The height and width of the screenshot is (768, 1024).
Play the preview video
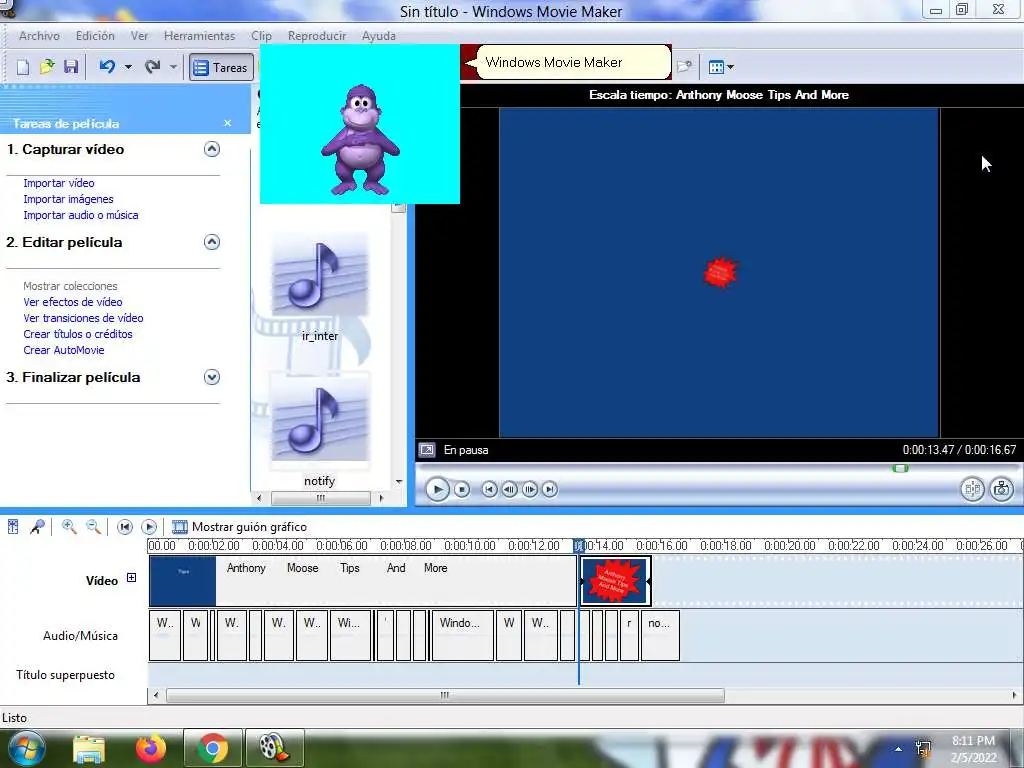coord(437,489)
